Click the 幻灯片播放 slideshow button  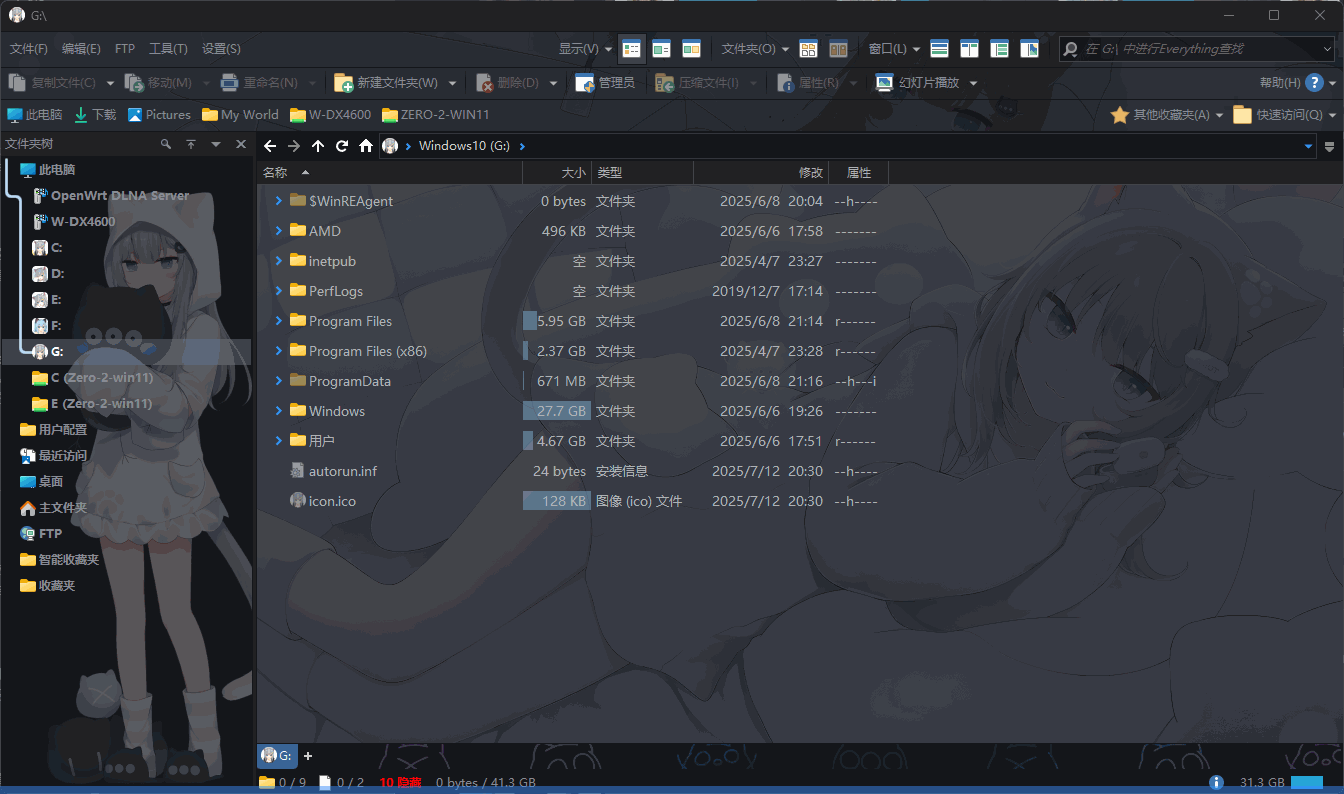pyautogui.click(x=918, y=83)
